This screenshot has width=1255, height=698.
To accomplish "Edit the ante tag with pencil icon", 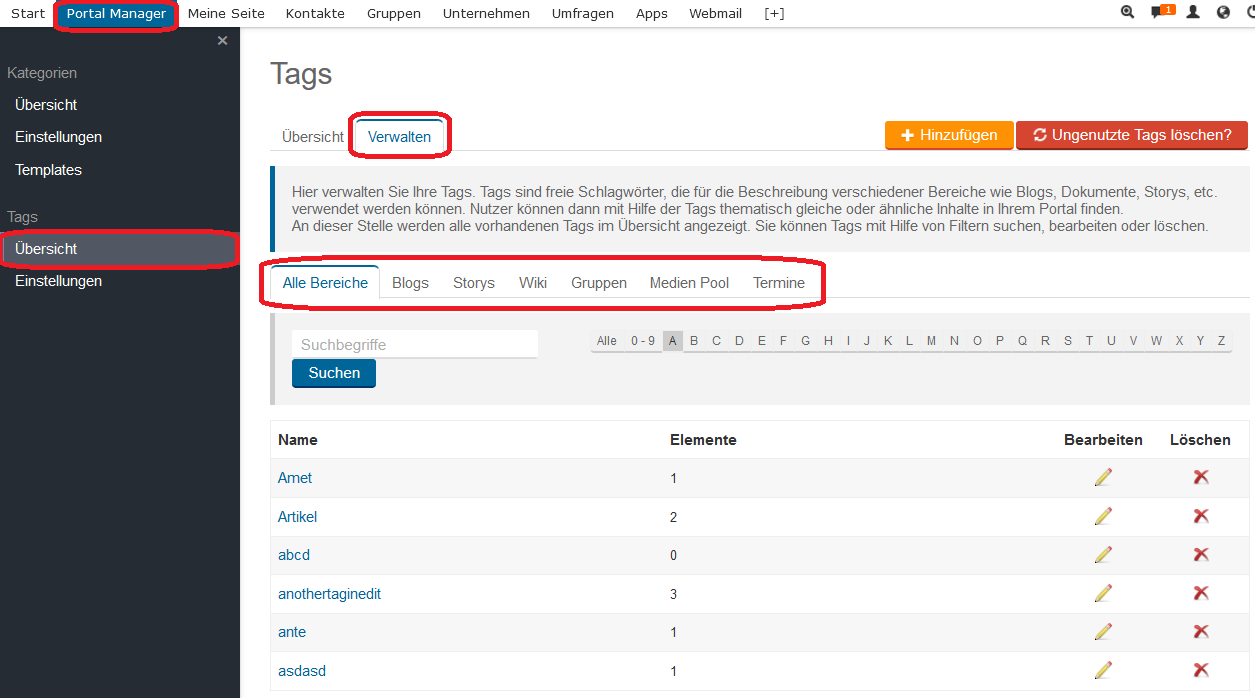I will tap(1103, 631).
